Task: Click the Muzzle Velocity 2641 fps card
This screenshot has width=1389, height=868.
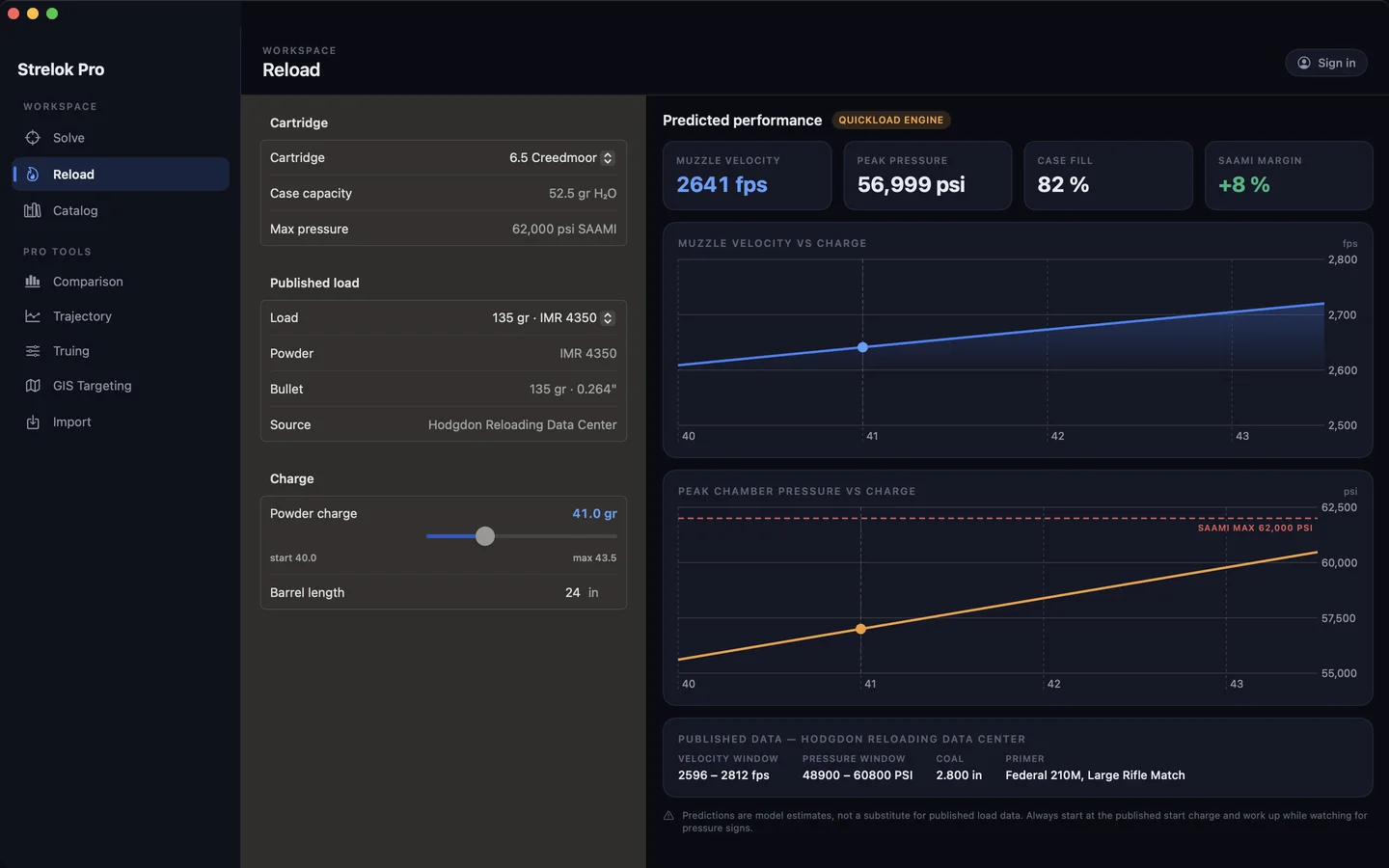Action: click(747, 176)
